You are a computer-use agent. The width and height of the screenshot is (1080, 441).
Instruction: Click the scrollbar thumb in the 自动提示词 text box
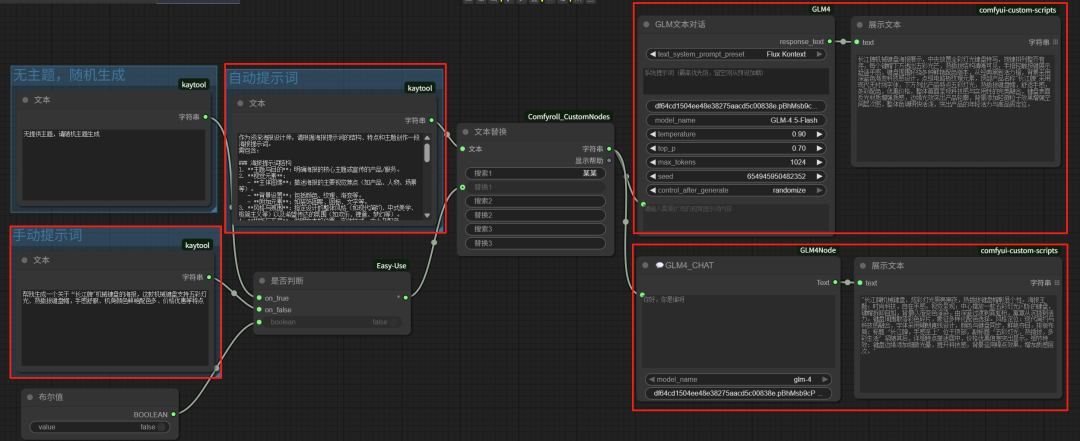[426, 153]
